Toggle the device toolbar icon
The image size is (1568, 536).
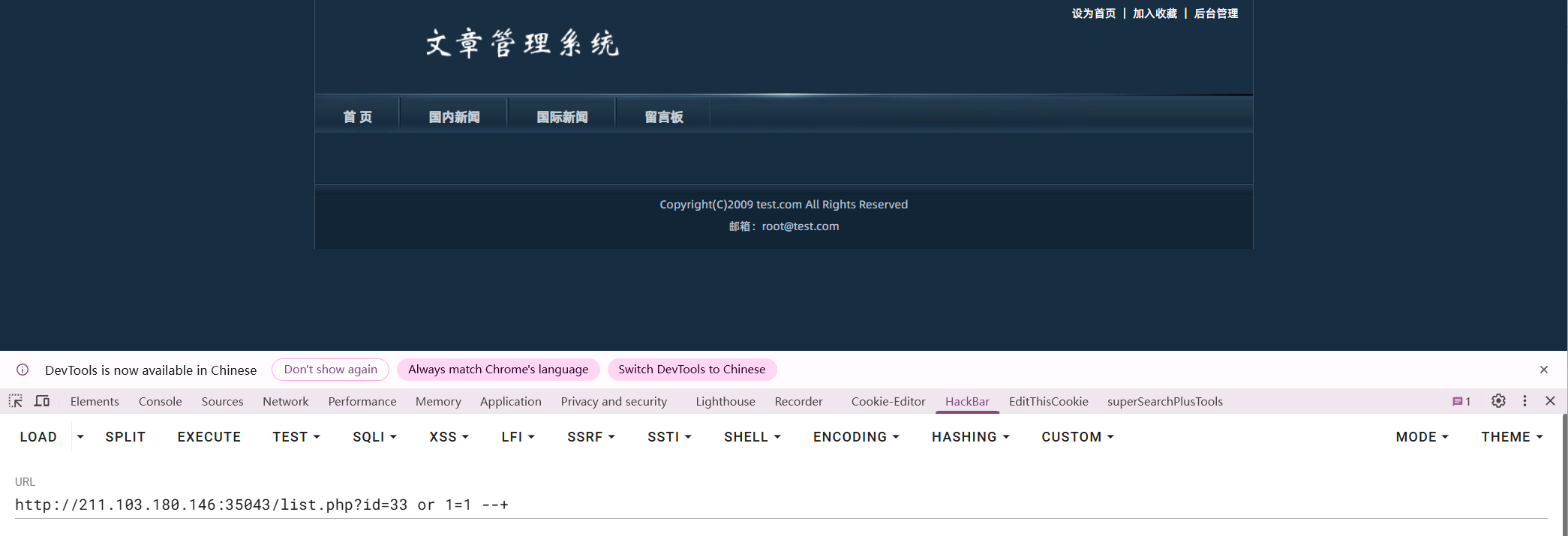tap(42, 401)
